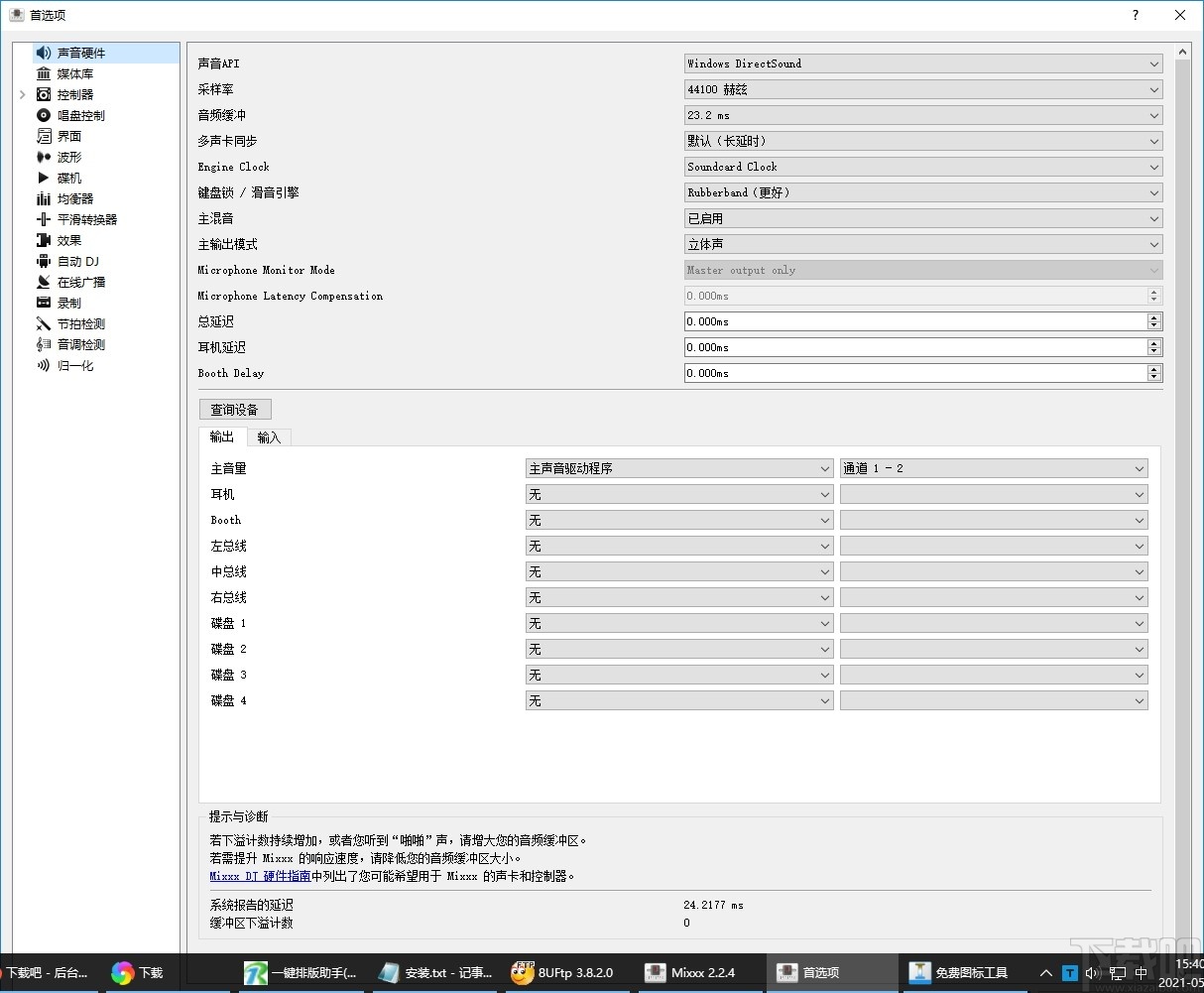The image size is (1204, 993).
Task: Open the Booth device dropdown
Action: pyautogui.click(x=679, y=520)
